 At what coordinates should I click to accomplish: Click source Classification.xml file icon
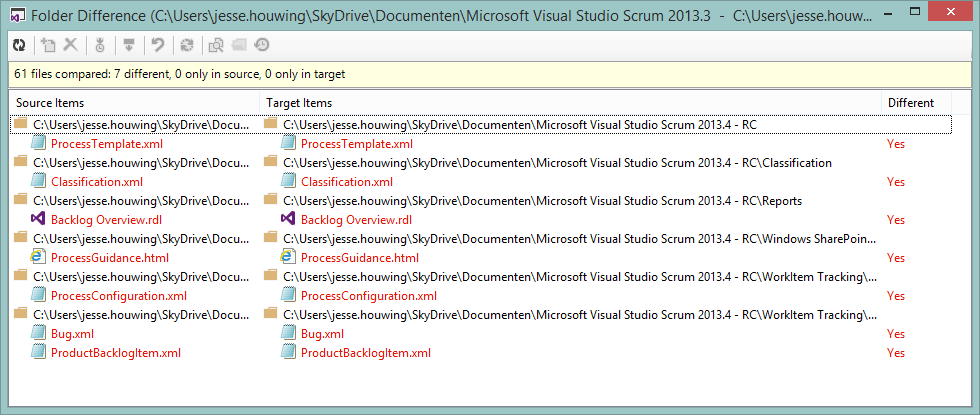(x=39, y=181)
